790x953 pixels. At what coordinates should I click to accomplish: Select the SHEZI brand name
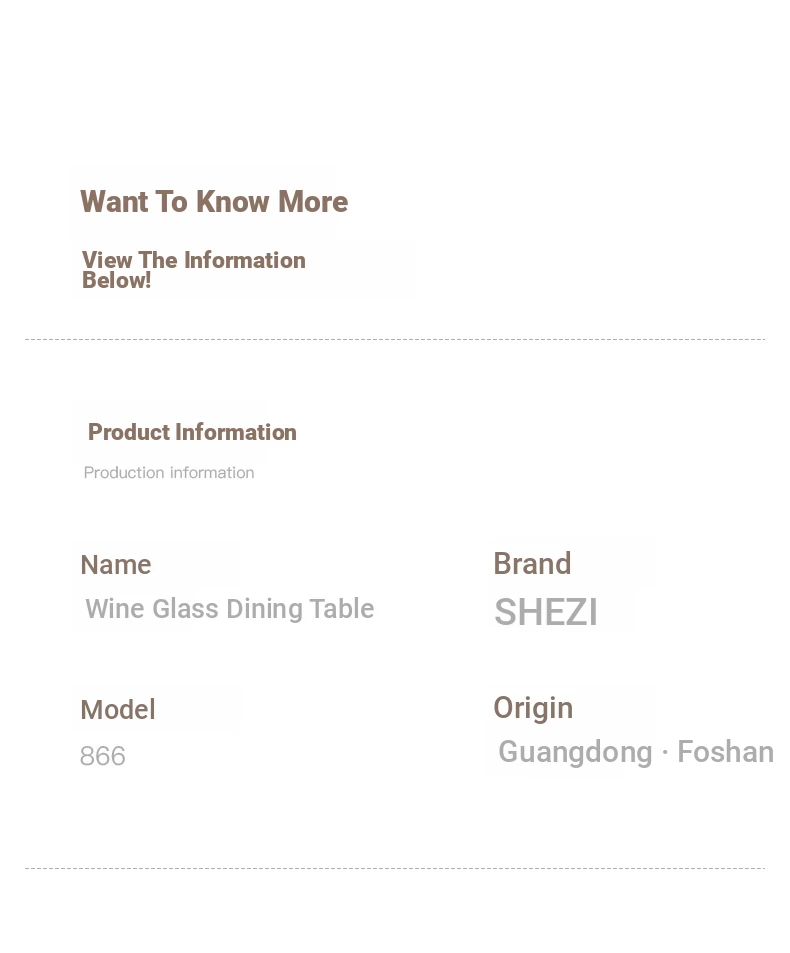click(x=546, y=611)
